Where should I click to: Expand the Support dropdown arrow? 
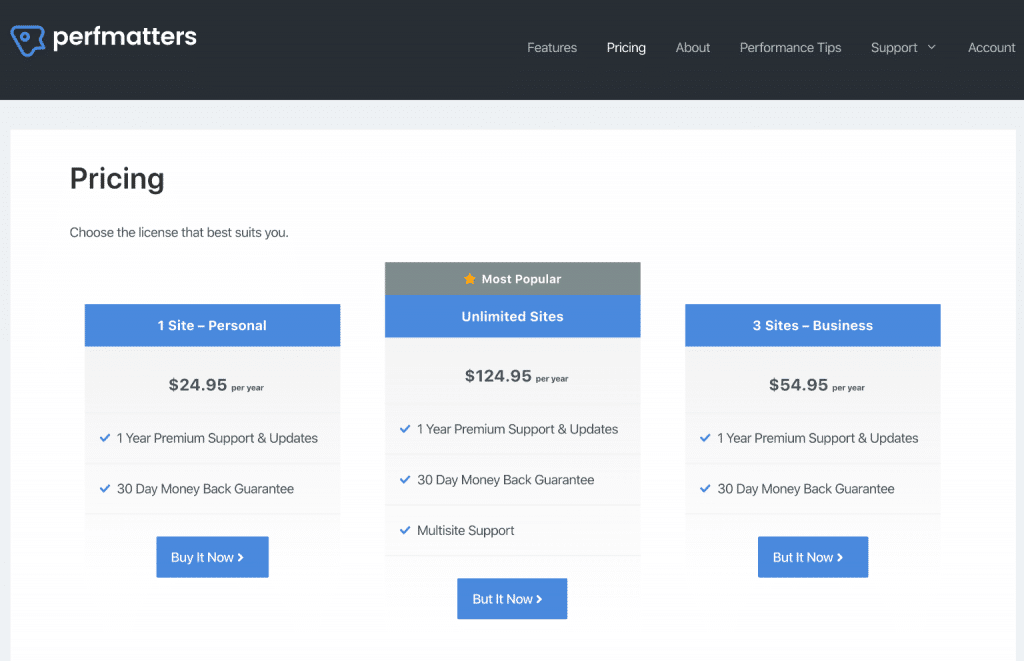tap(932, 47)
